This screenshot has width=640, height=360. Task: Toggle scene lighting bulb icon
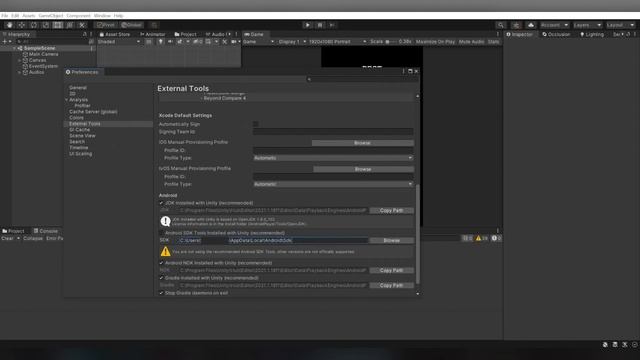point(160,42)
